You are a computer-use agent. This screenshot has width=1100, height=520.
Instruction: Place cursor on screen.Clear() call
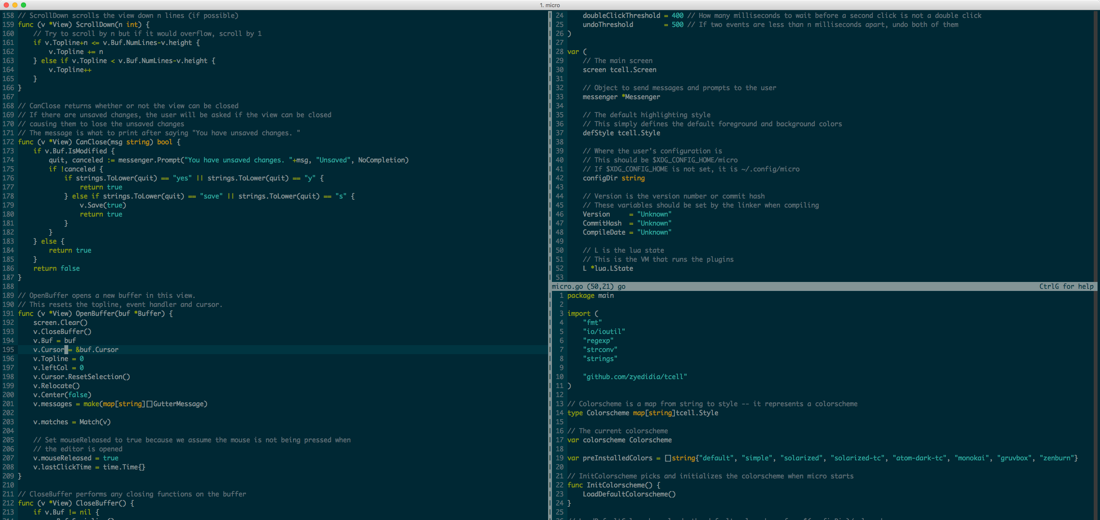(60, 323)
